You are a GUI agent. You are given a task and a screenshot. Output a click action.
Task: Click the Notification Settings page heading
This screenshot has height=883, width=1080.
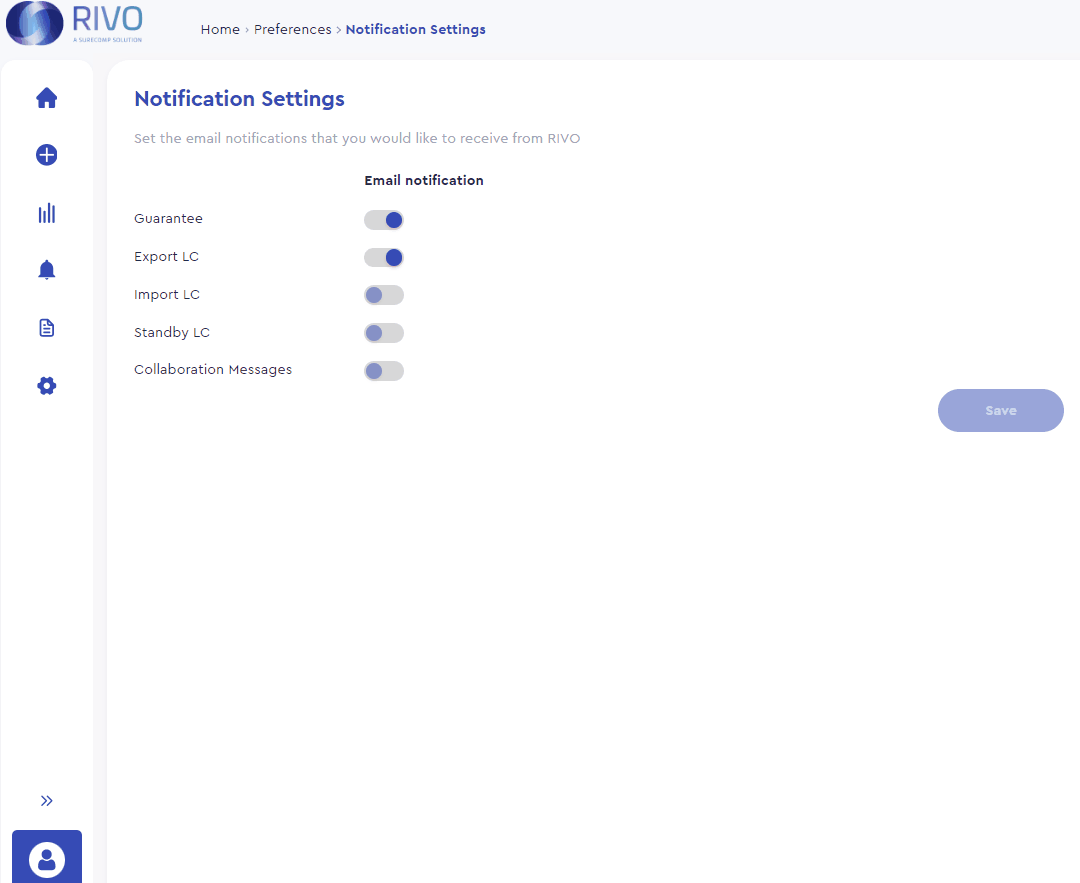point(239,98)
